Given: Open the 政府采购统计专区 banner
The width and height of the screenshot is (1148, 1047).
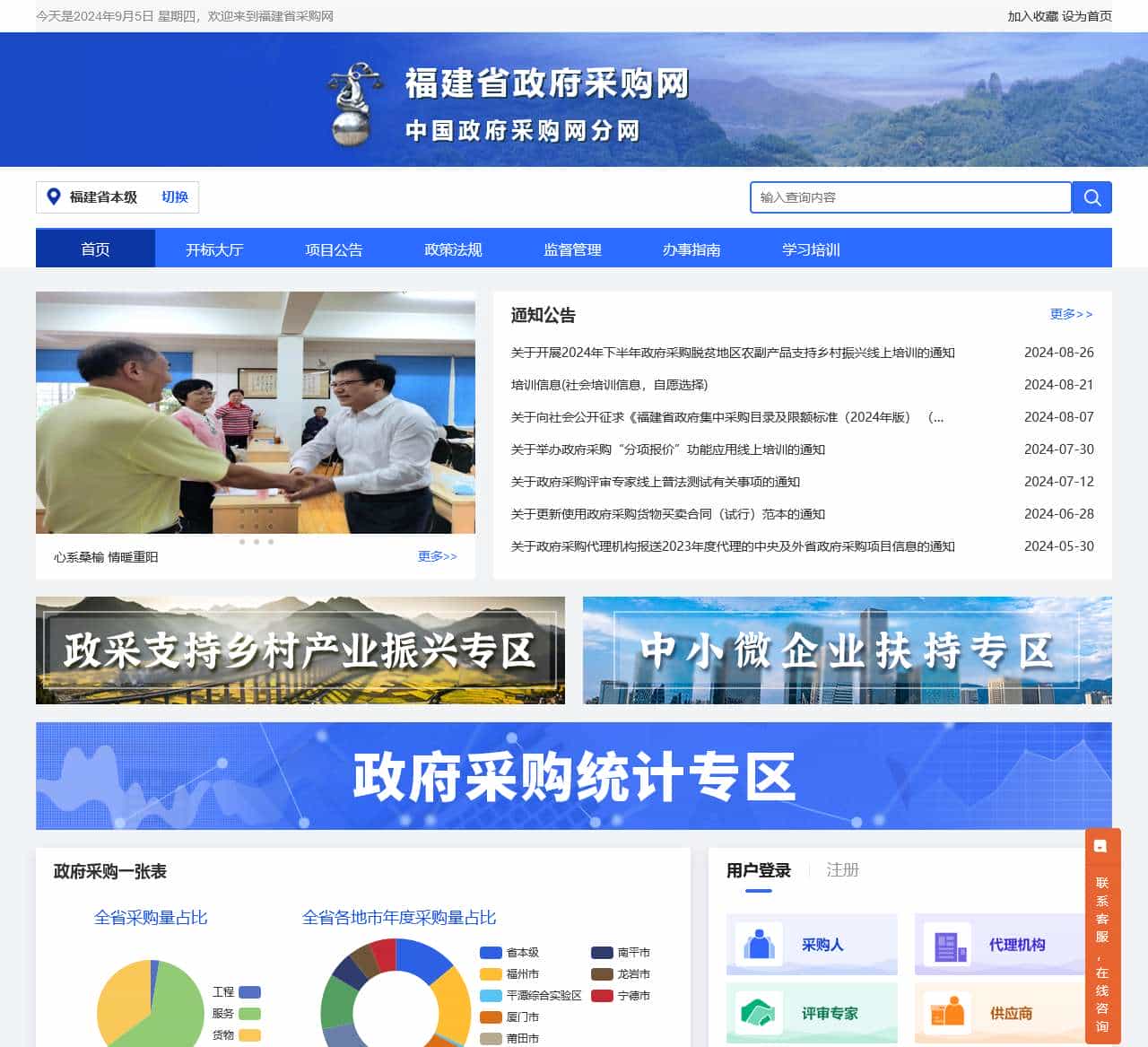Looking at the screenshot, I should pos(572,775).
